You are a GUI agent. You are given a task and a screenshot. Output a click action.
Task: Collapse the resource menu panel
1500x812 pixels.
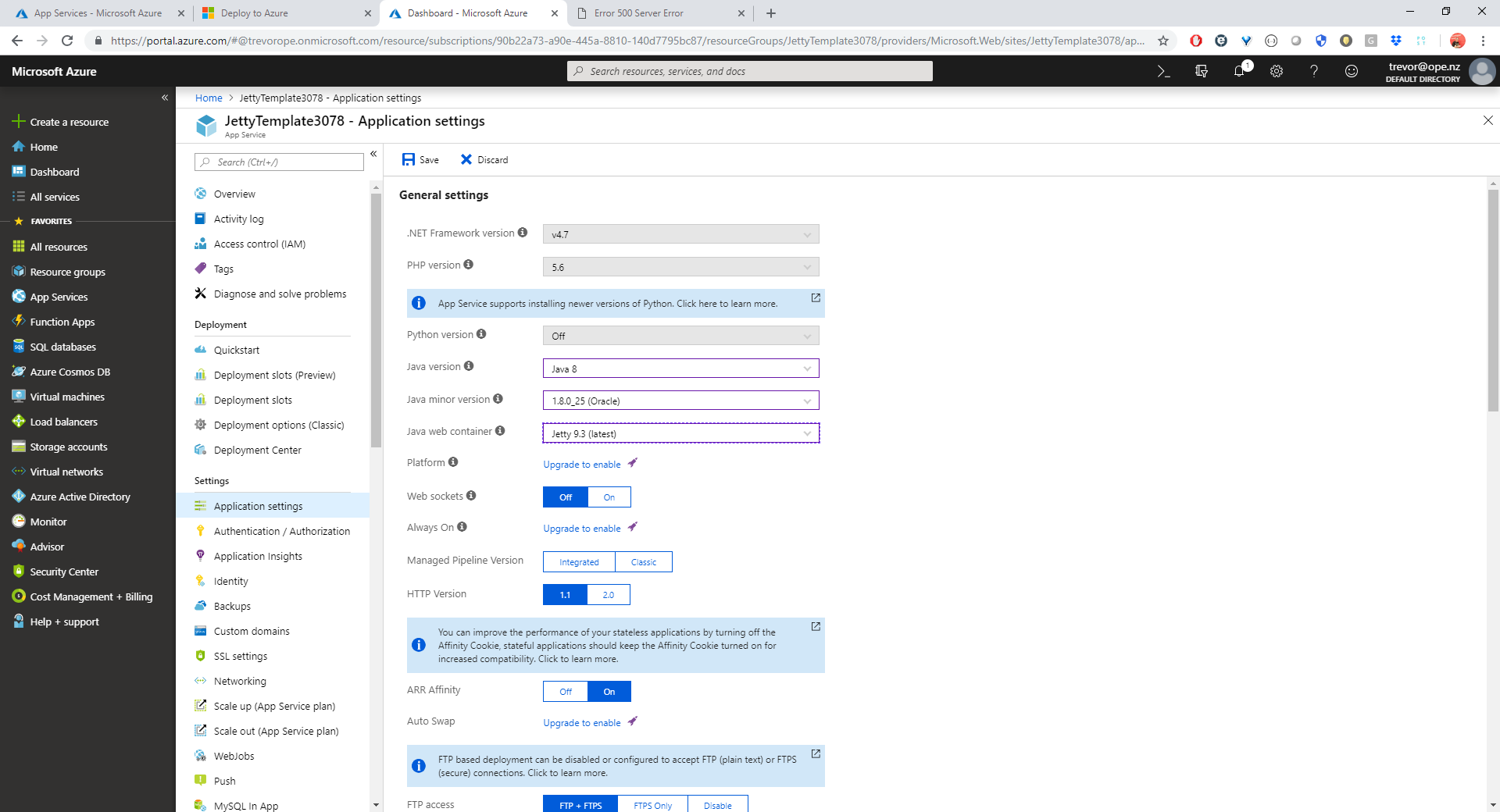point(373,154)
